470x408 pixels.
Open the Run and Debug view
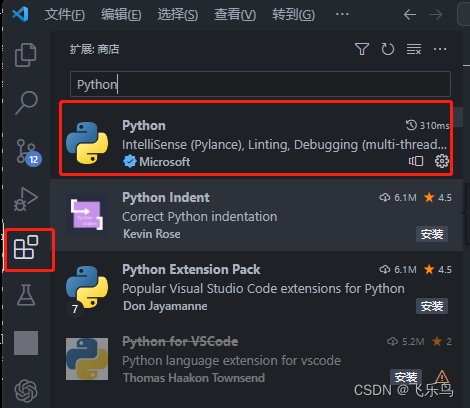(x=26, y=199)
